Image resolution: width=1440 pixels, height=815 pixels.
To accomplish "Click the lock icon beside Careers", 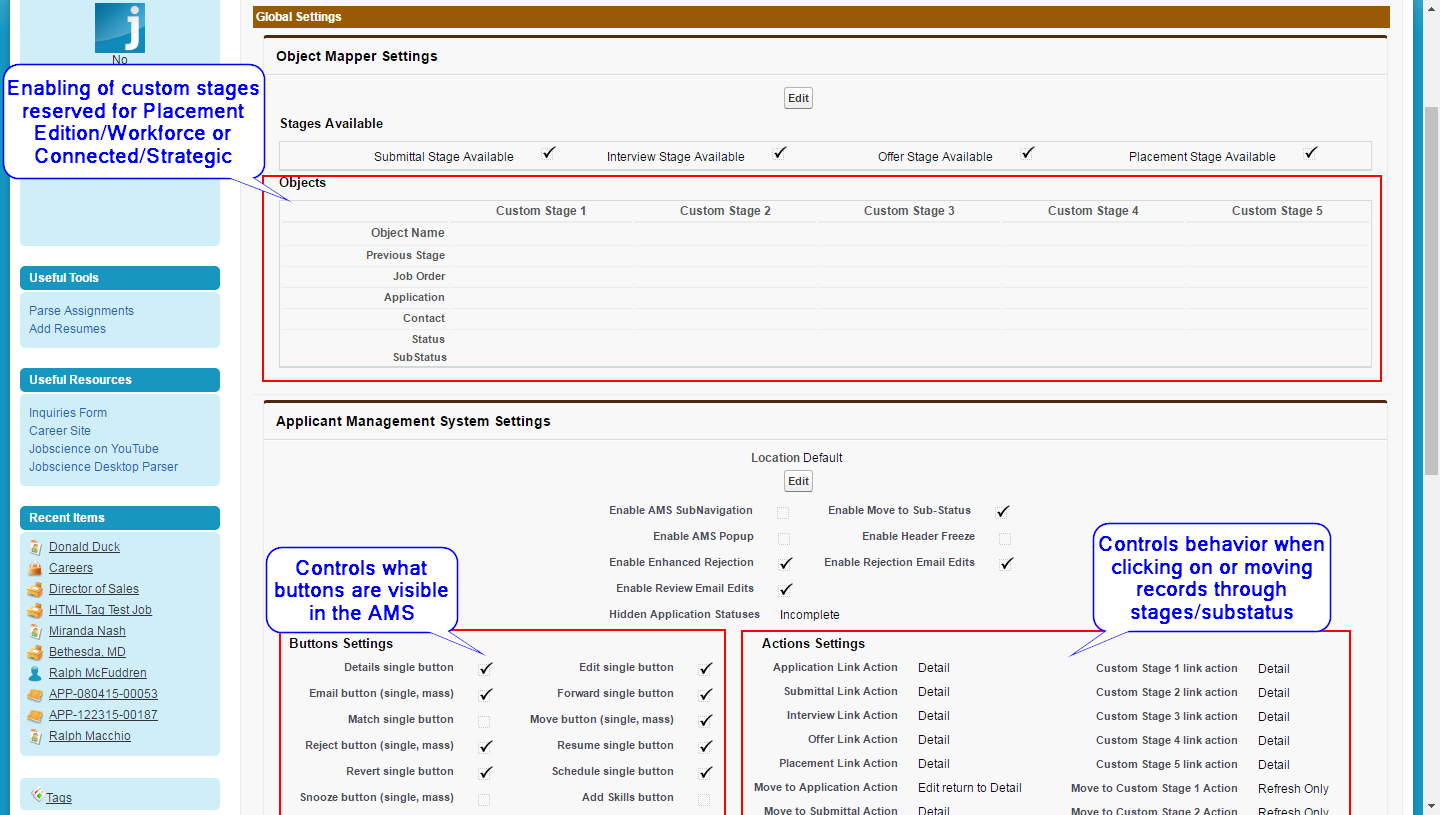I will click(34, 567).
